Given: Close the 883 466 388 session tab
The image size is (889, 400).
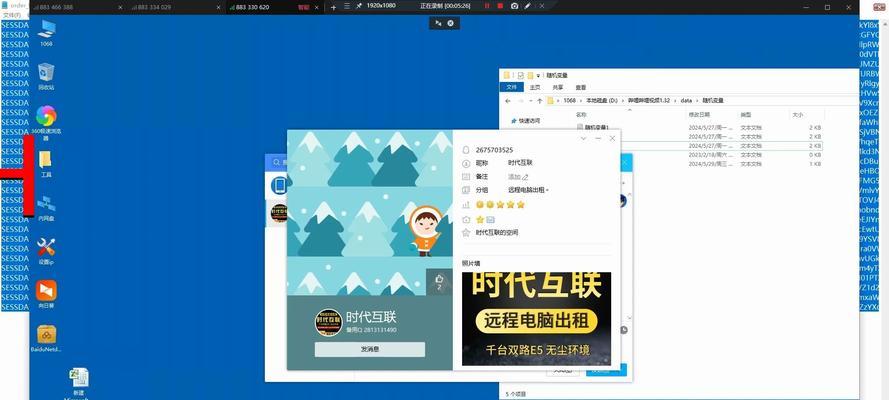Looking at the screenshot, I should (x=120, y=7).
